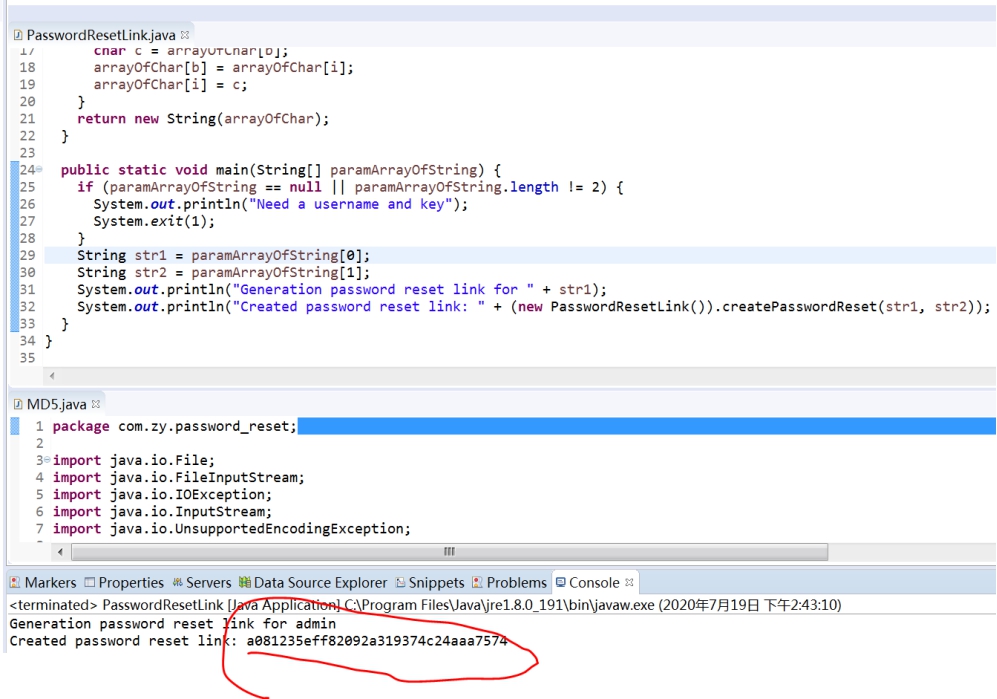Image resolution: width=997 pixels, height=699 pixels.
Task: Click console line 'Generation password reset link for admin'
Action: (x=173, y=624)
